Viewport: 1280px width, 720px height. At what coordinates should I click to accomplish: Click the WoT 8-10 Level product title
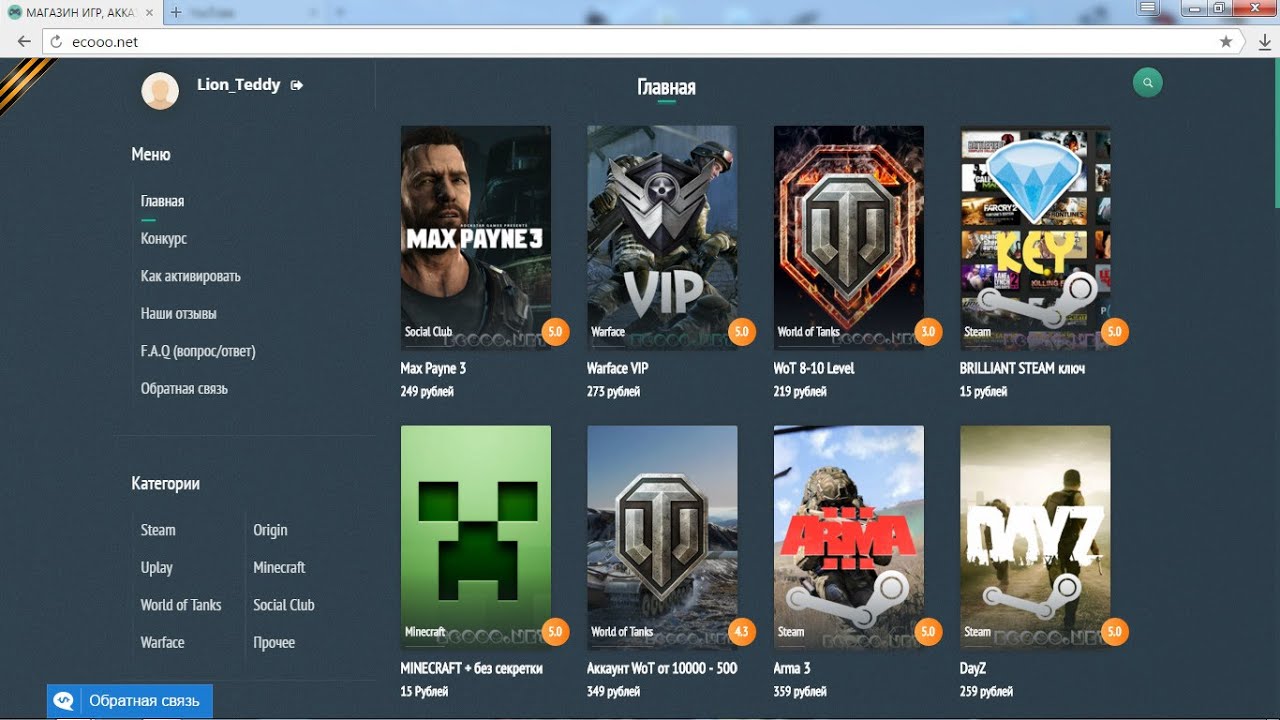(814, 369)
